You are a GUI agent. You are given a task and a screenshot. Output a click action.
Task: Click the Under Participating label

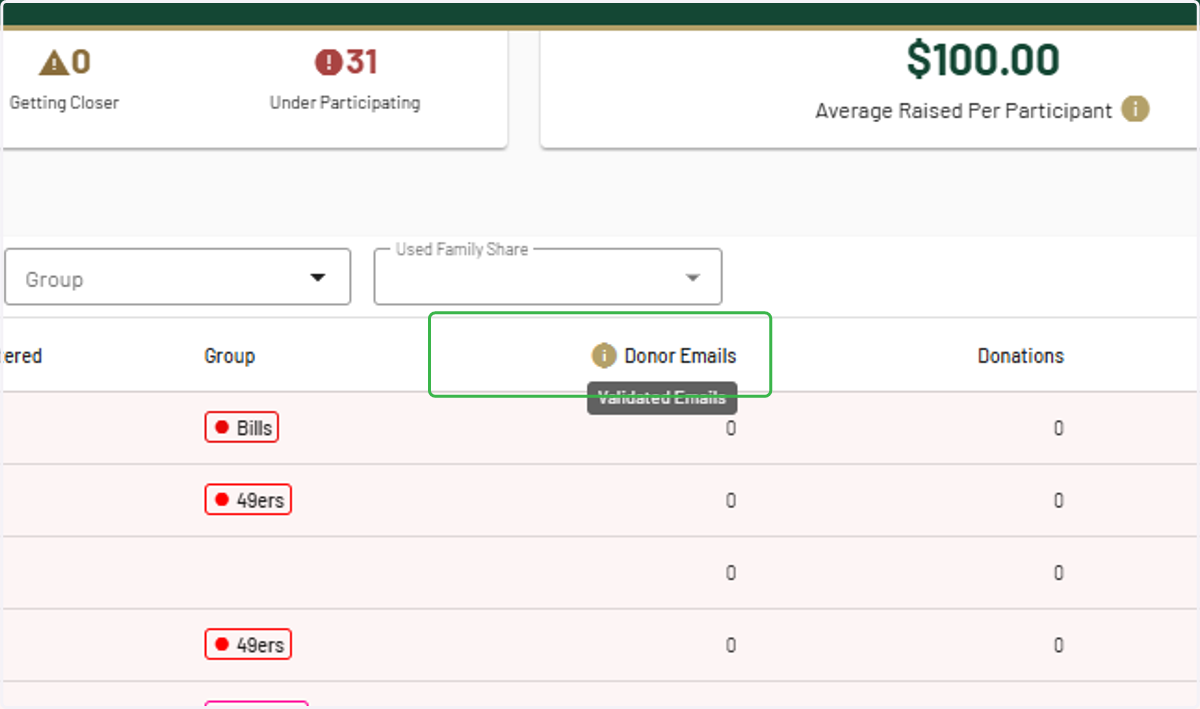(x=345, y=103)
